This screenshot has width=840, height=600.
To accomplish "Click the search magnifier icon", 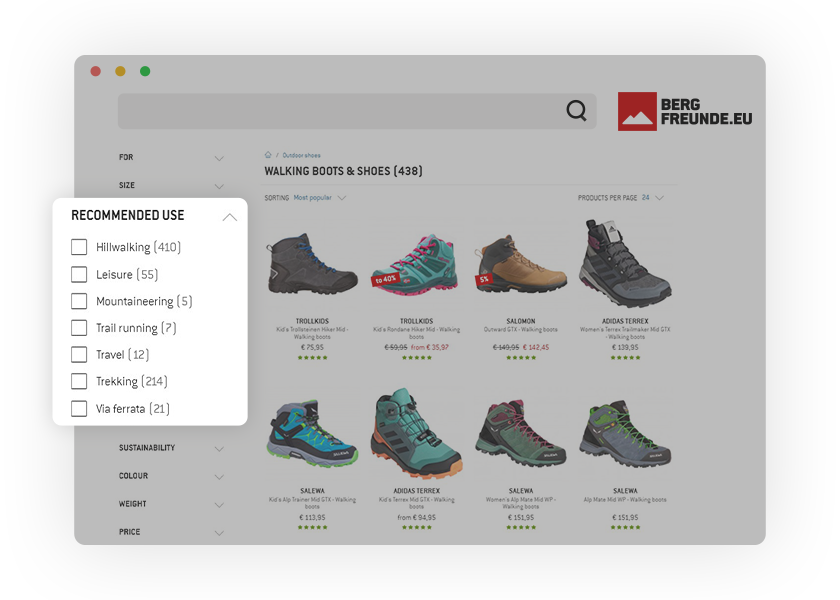I will tap(576, 111).
